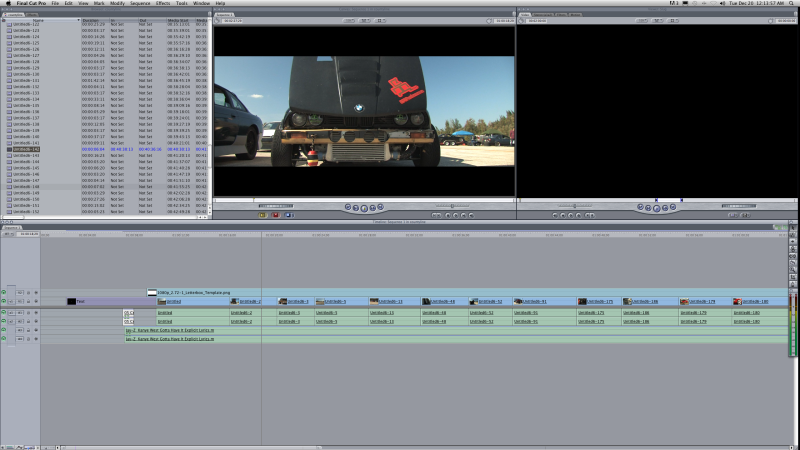The height and width of the screenshot is (450, 800).
Task: Click Play In to Out in Viewer
Action: tap(648, 208)
